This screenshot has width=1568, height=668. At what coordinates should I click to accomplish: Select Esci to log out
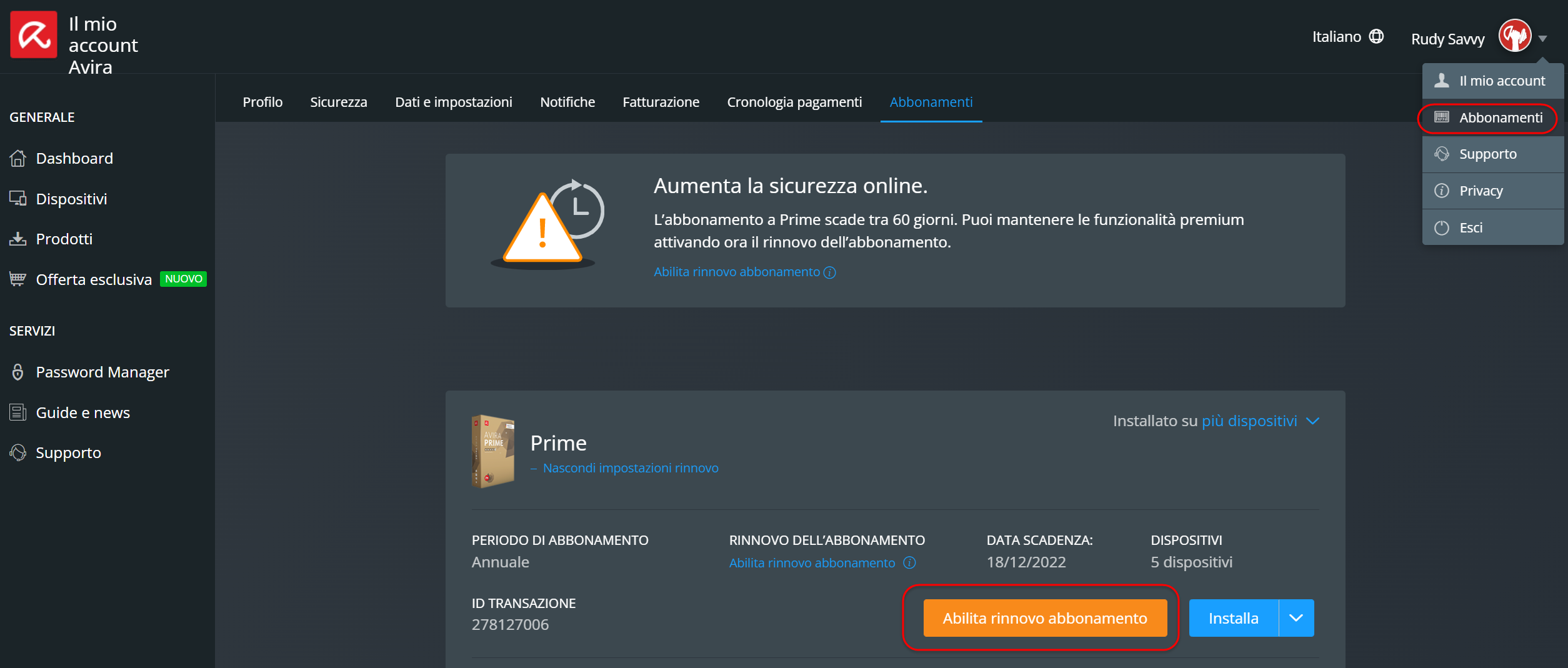(1492, 227)
